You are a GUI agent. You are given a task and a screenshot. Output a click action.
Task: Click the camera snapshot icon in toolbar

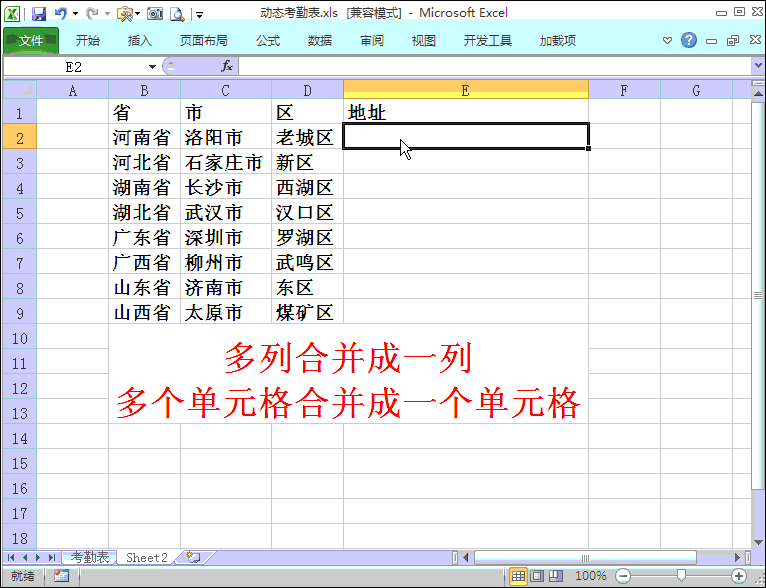click(155, 14)
